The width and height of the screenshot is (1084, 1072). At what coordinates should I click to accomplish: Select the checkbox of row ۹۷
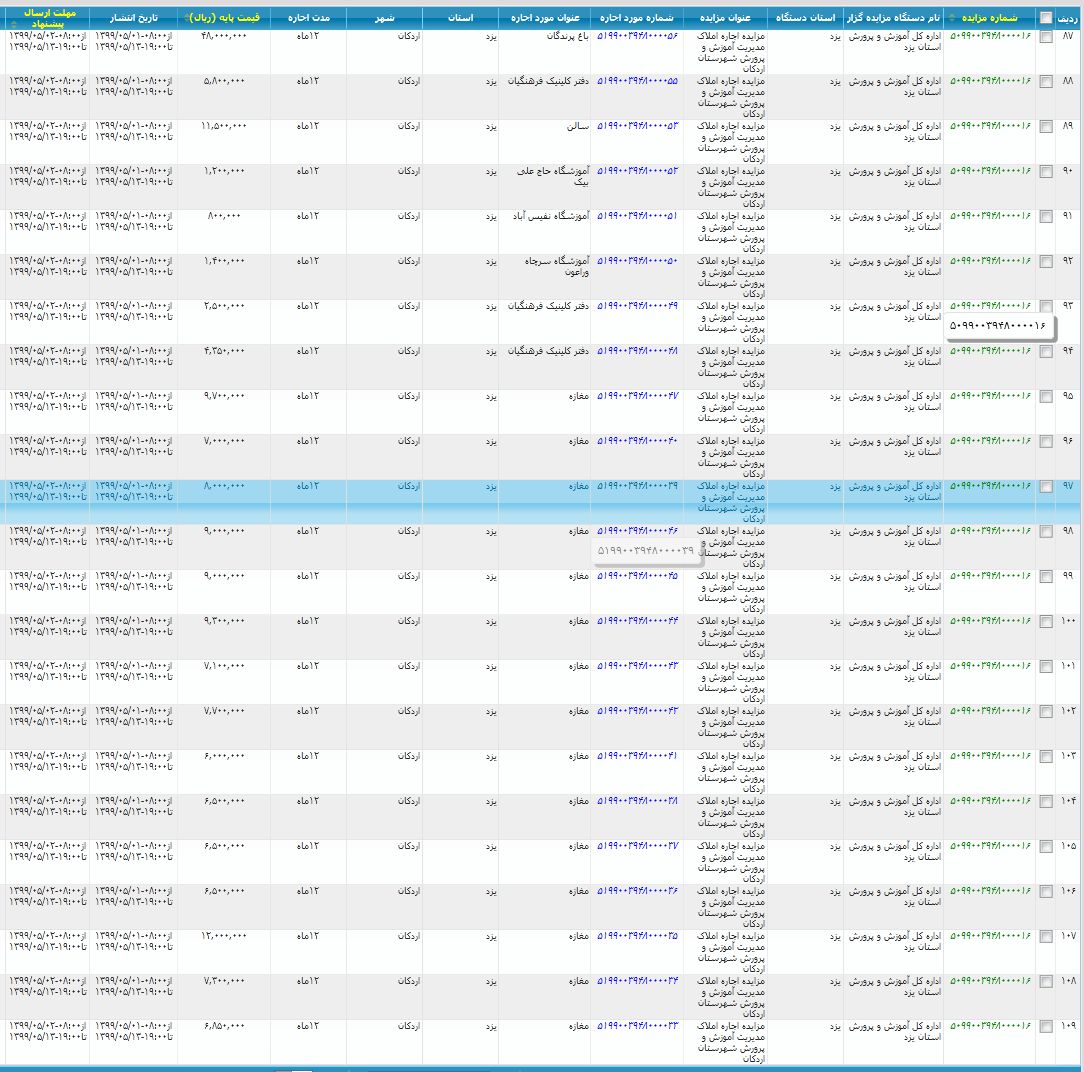point(1046,486)
